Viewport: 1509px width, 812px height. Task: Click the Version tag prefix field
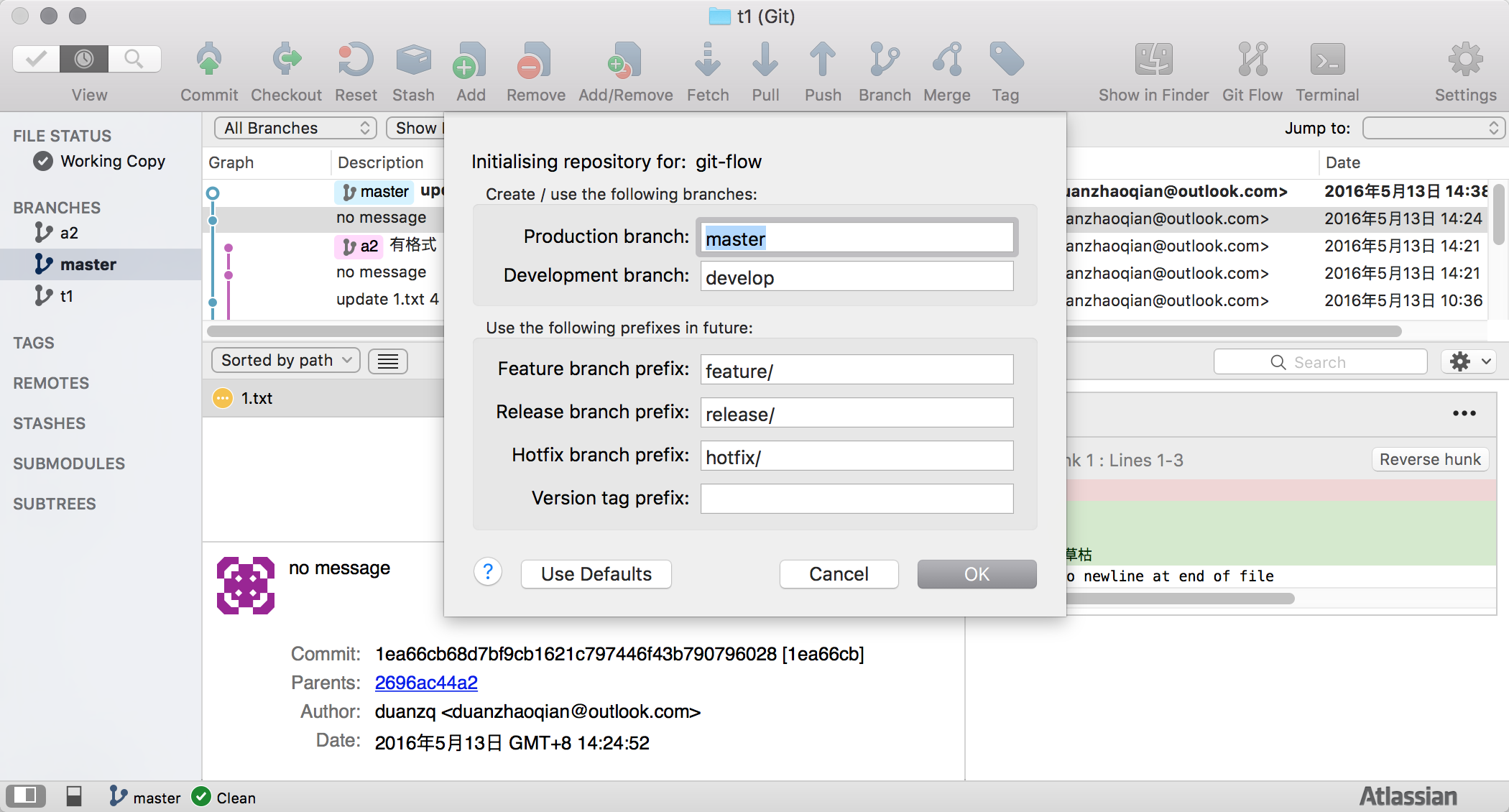[857, 498]
